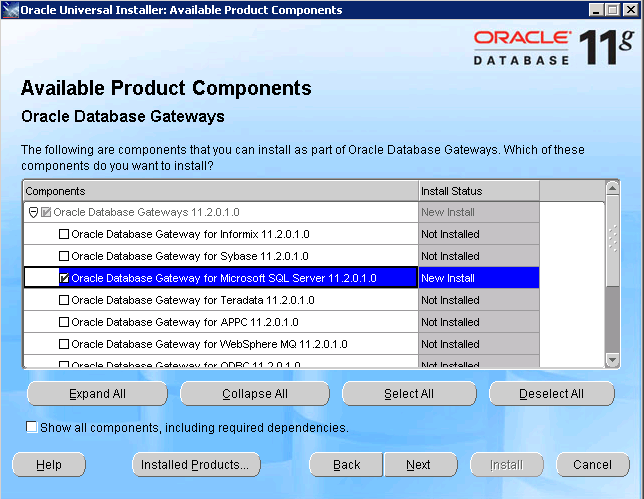Screen dimensions: 644x499
Task: Open Installed Products dialog
Action: (196, 465)
